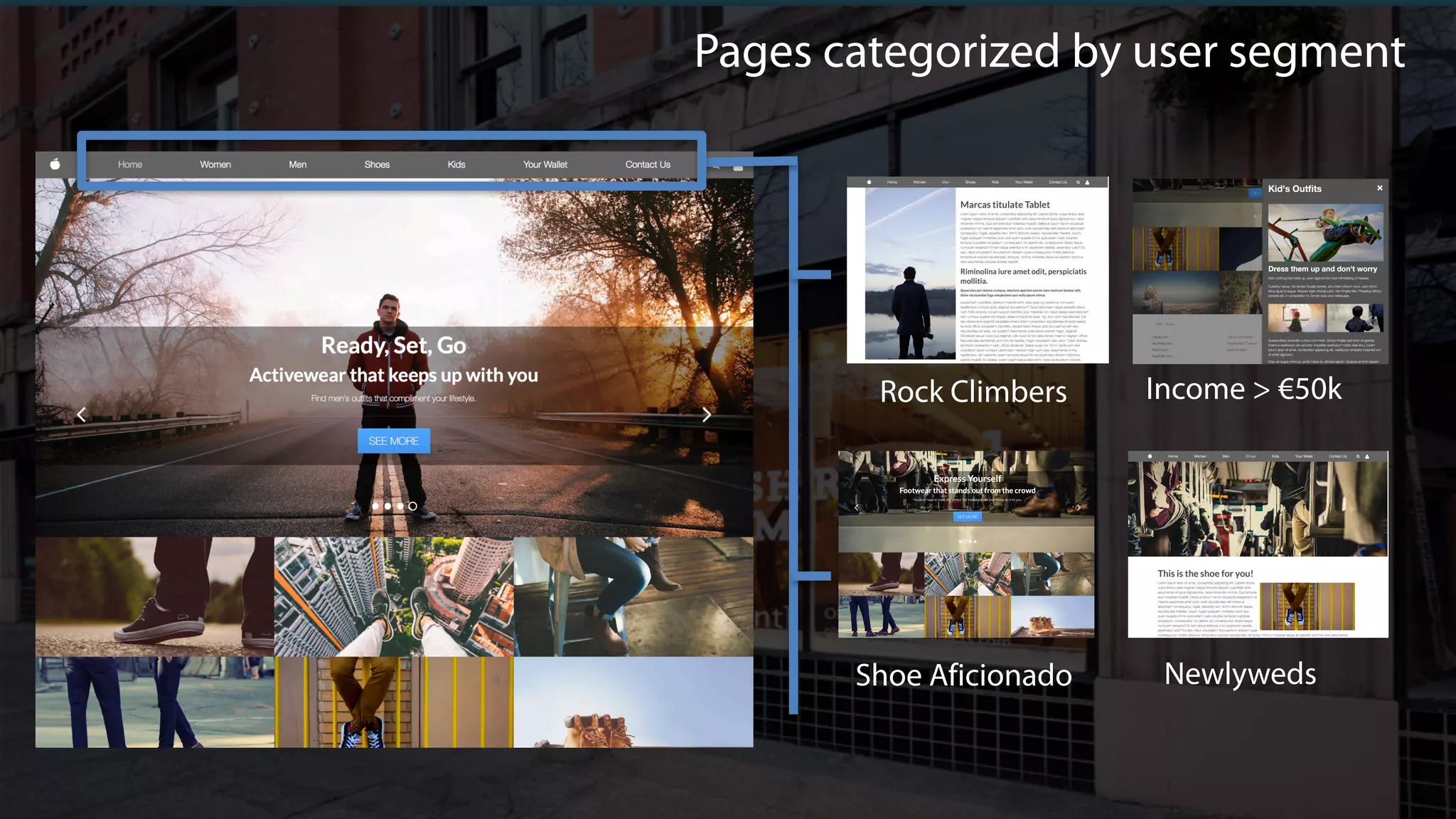Image resolution: width=1456 pixels, height=819 pixels.
Task: Click the 'Marcas titulate Tablet' heading
Action: tap(1005, 205)
